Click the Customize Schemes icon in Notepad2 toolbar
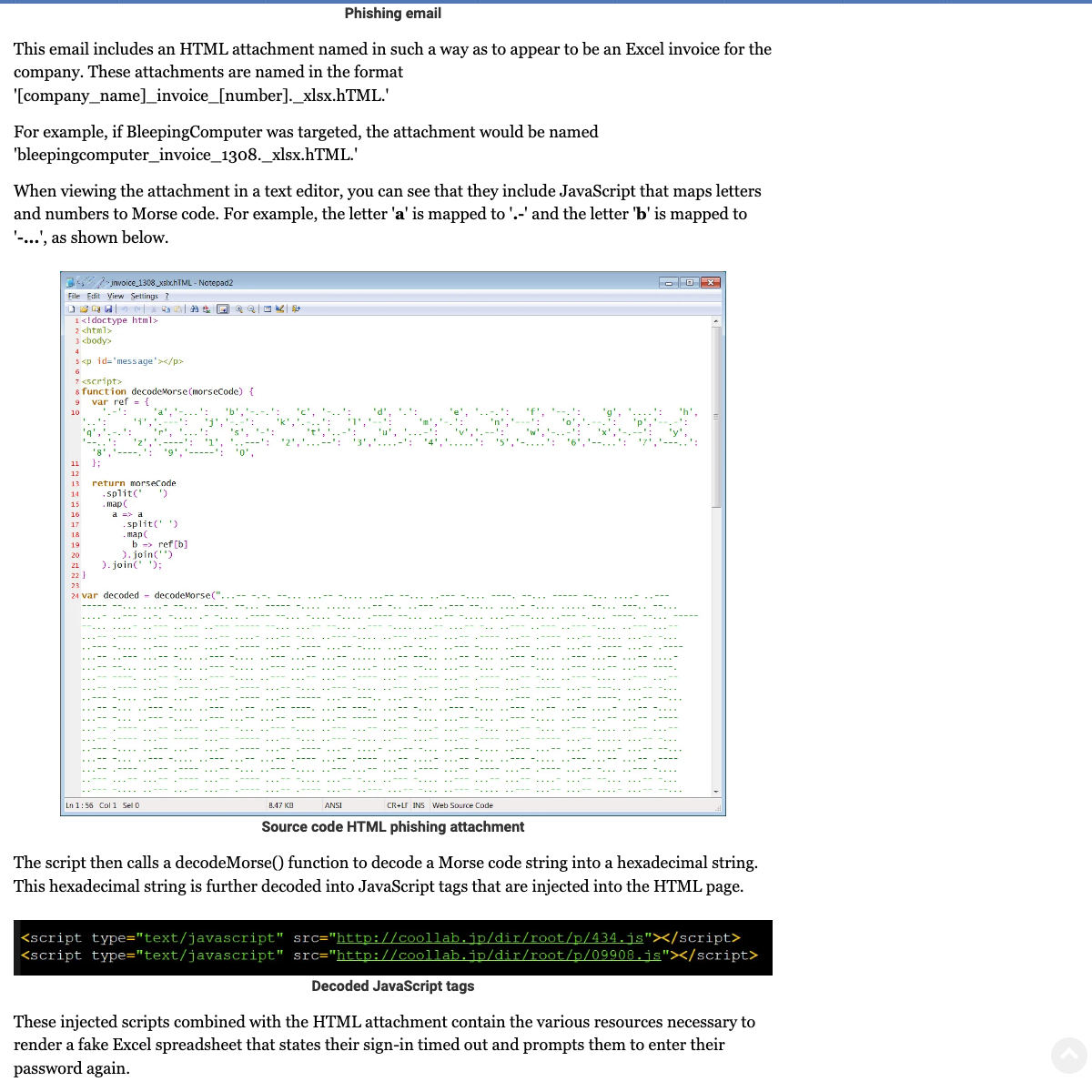 click(279, 308)
